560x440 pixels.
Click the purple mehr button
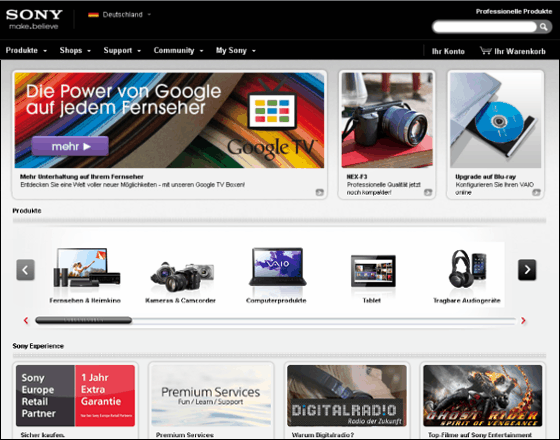[x=70, y=146]
